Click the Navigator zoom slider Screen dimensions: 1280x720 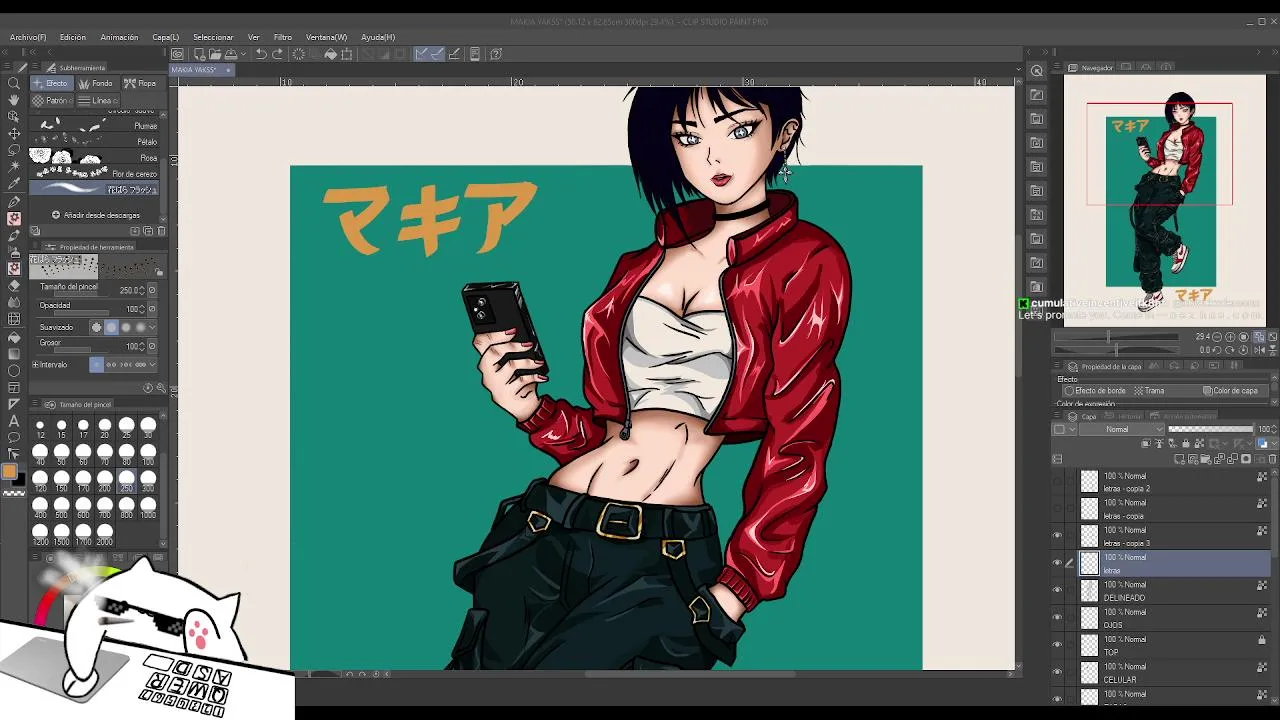point(1117,337)
